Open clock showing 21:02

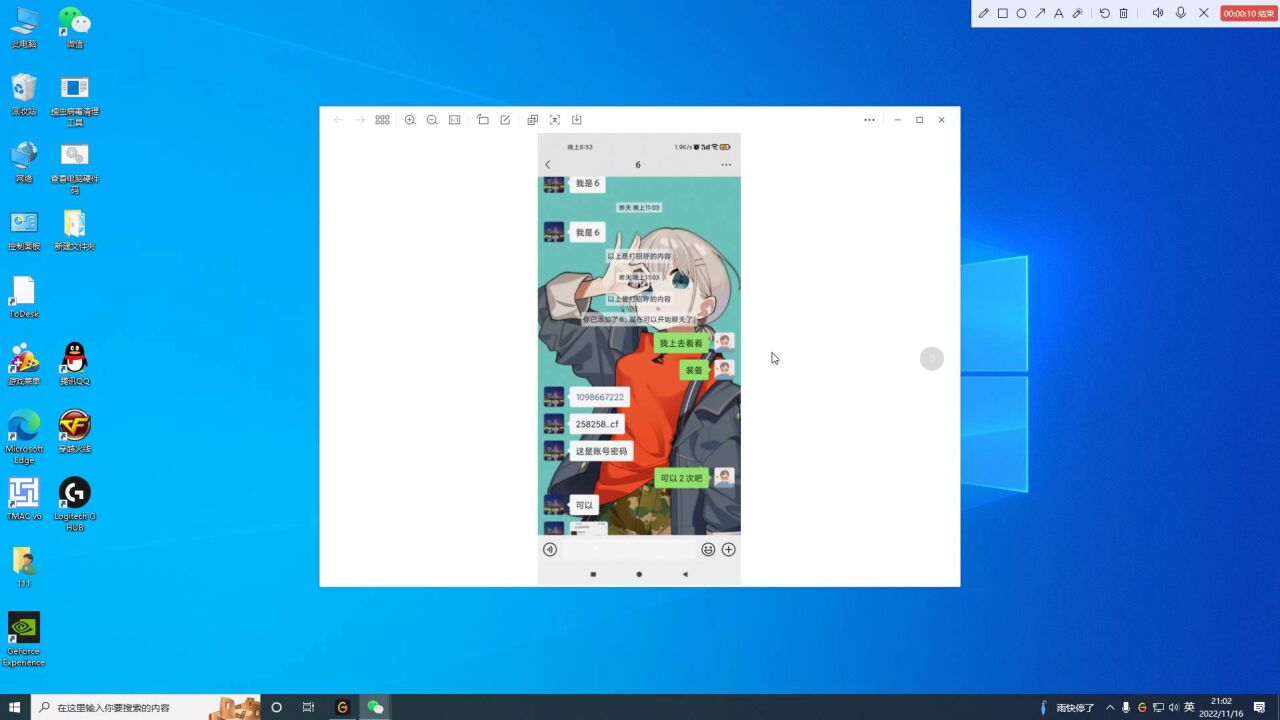point(1221,707)
